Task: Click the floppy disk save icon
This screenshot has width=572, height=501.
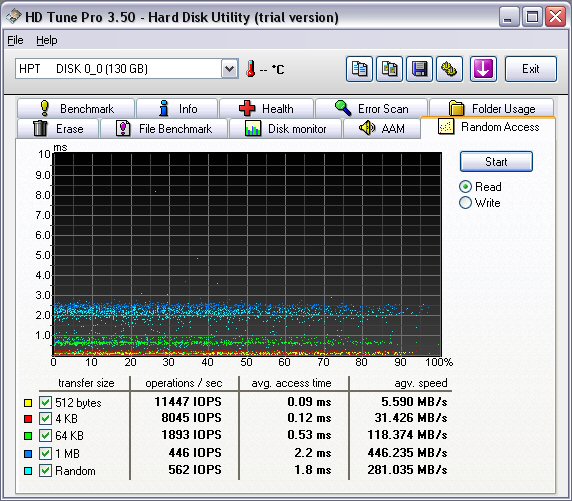Action: pos(420,69)
